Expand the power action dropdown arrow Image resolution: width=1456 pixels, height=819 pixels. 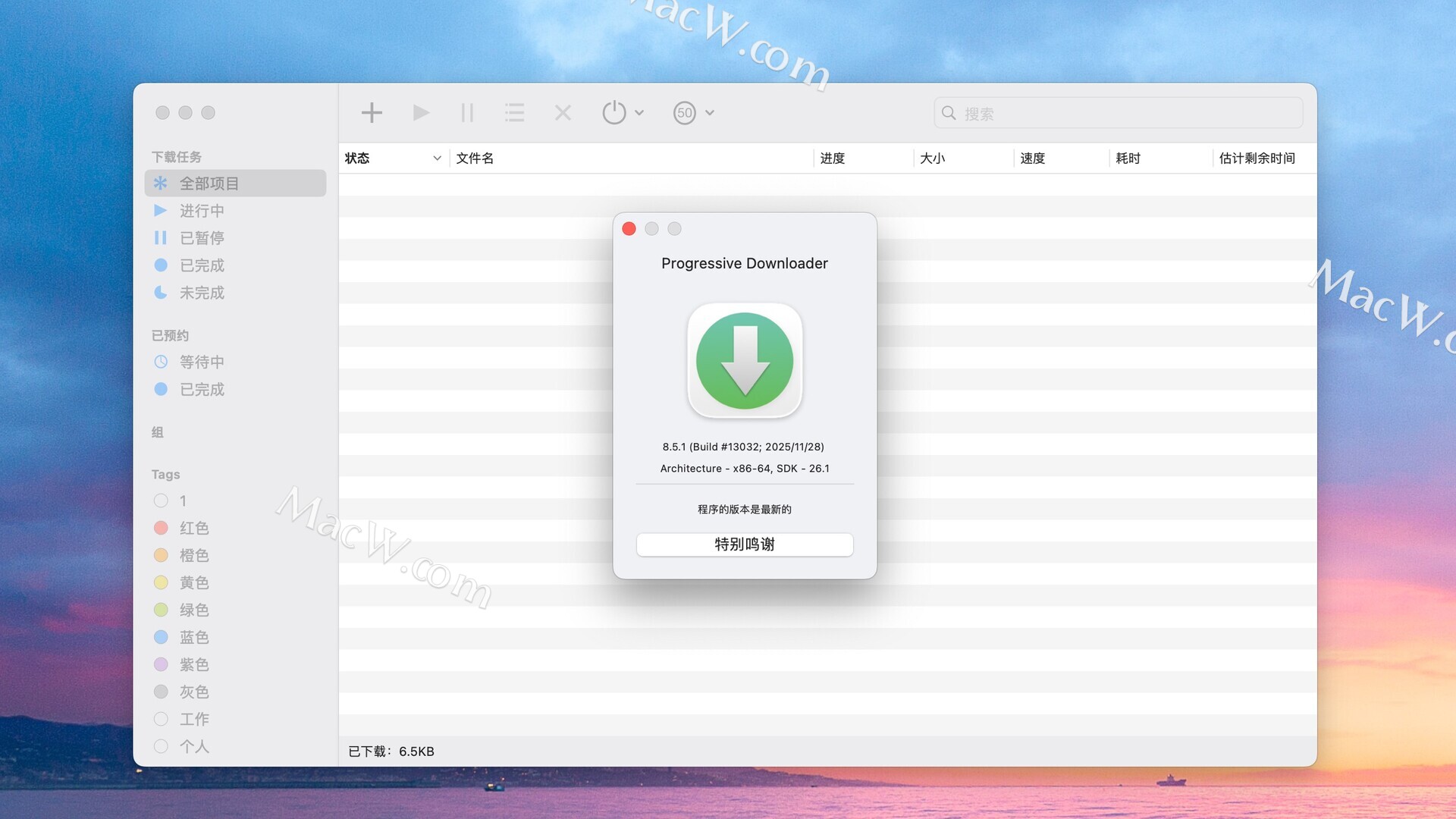[x=639, y=113]
